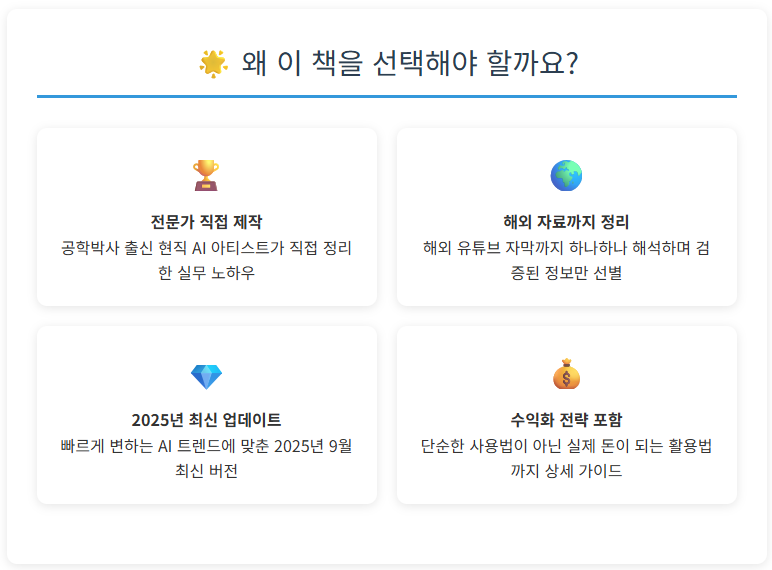Click the glowing star icon in the heading
This screenshot has height=570, width=772.
(213, 63)
